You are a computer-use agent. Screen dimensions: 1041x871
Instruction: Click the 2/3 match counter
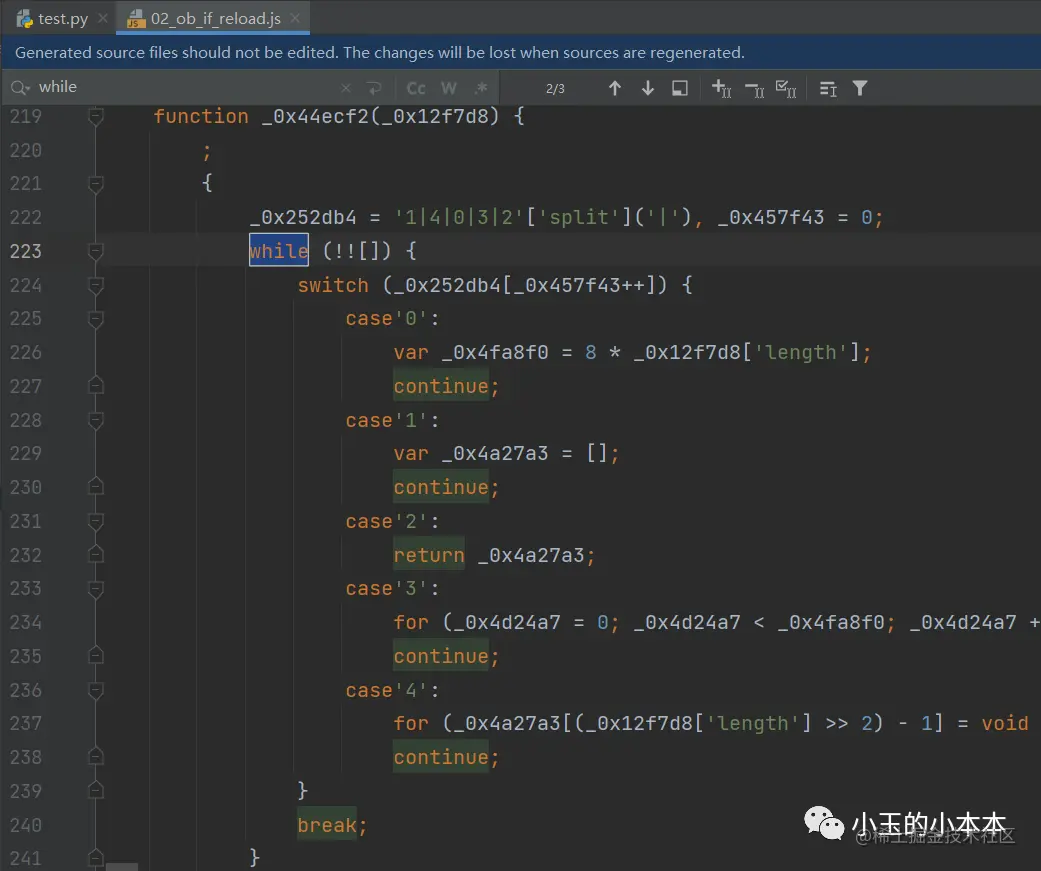coord(555,88)
